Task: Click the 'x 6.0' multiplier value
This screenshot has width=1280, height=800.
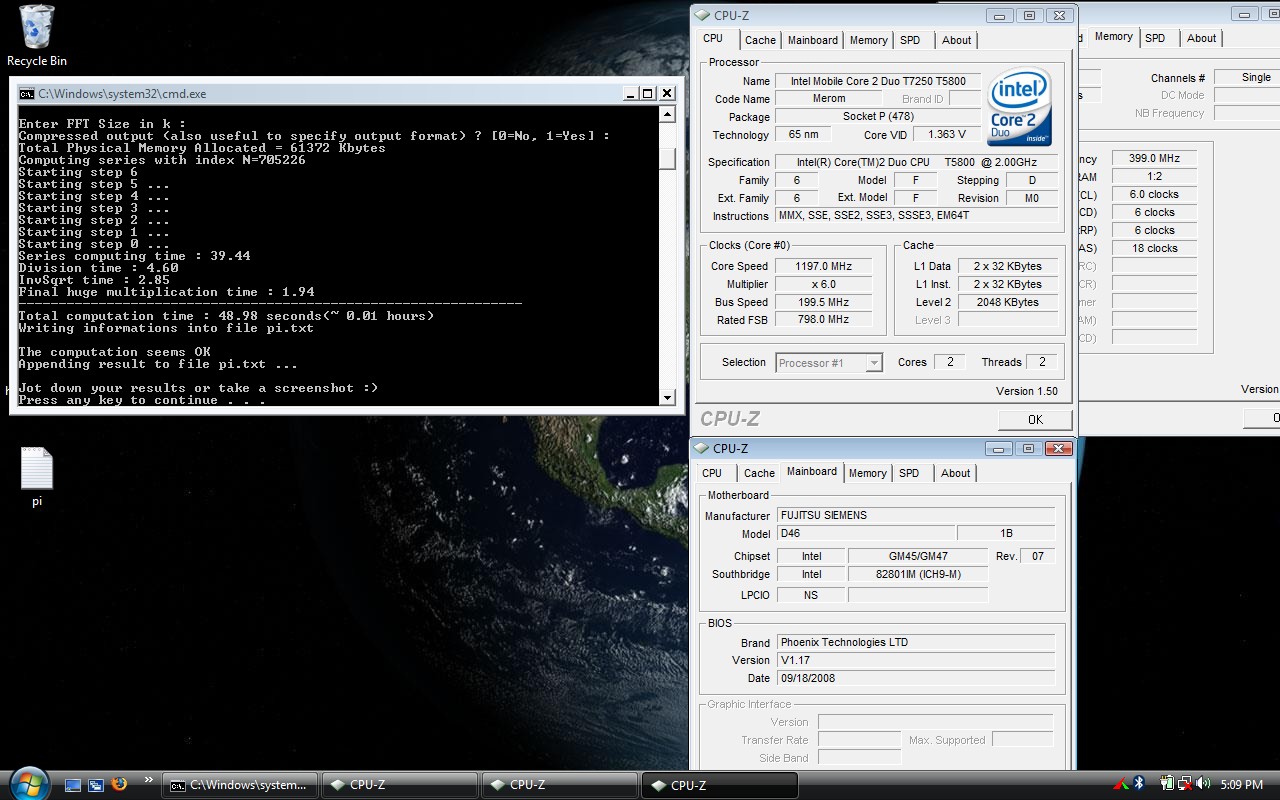Action: (x=823, y=284)
